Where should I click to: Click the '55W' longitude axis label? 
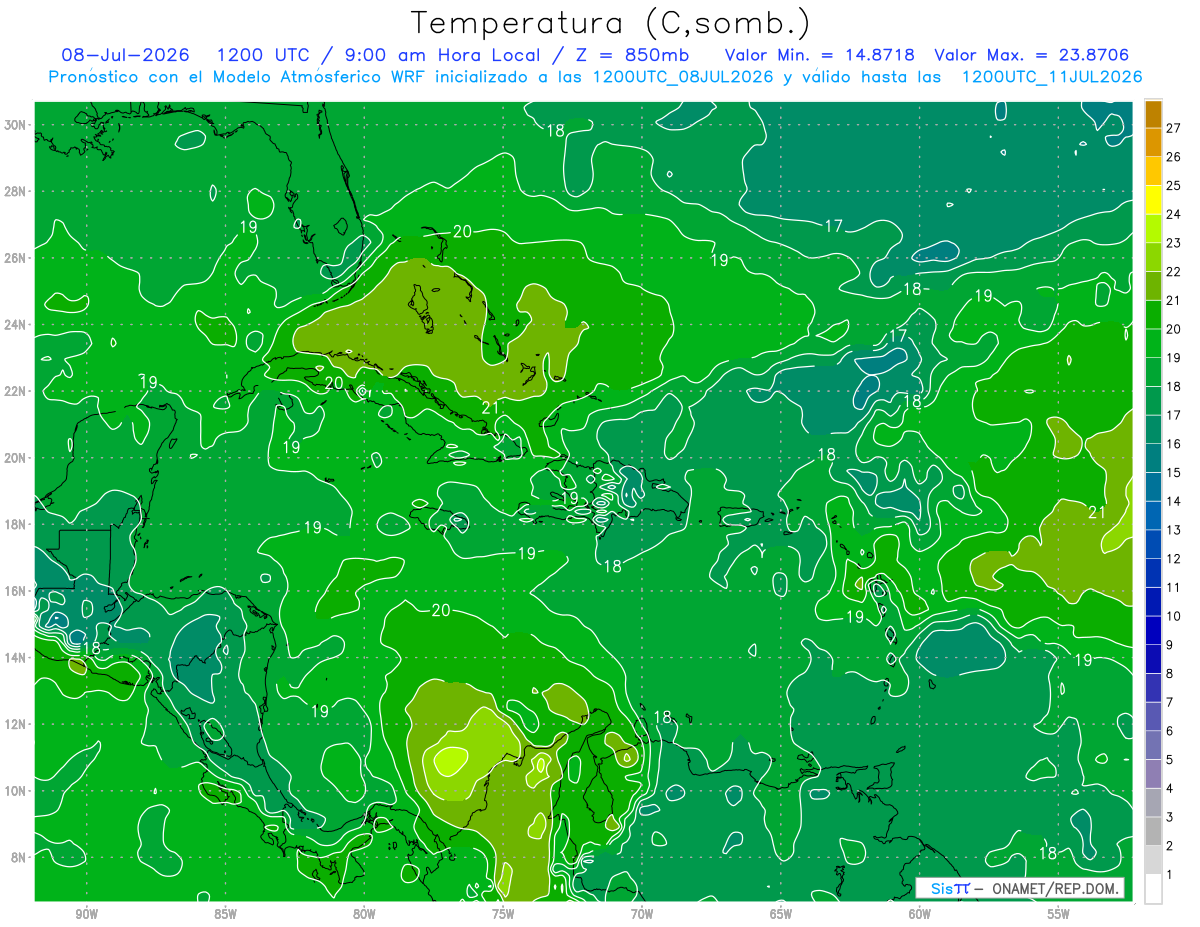click(x=1059, y=914)
